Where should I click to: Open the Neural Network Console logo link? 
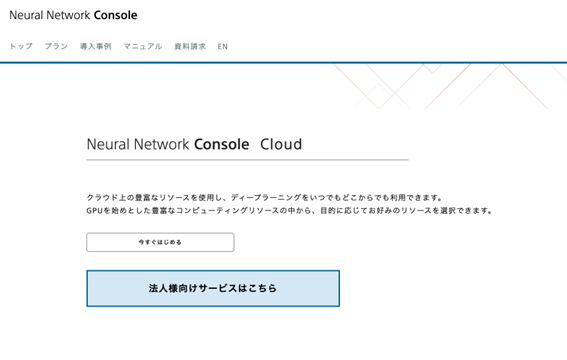(x=73, y=15)
